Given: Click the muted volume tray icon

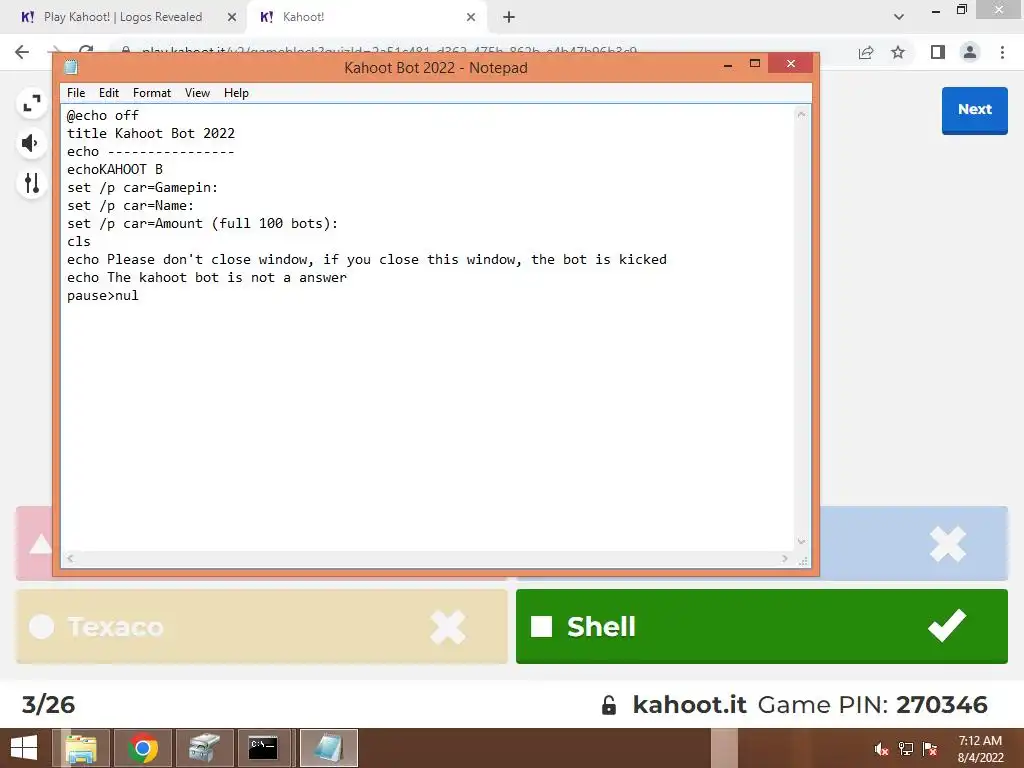Looking at the screenshot, I should coord(881,749).
